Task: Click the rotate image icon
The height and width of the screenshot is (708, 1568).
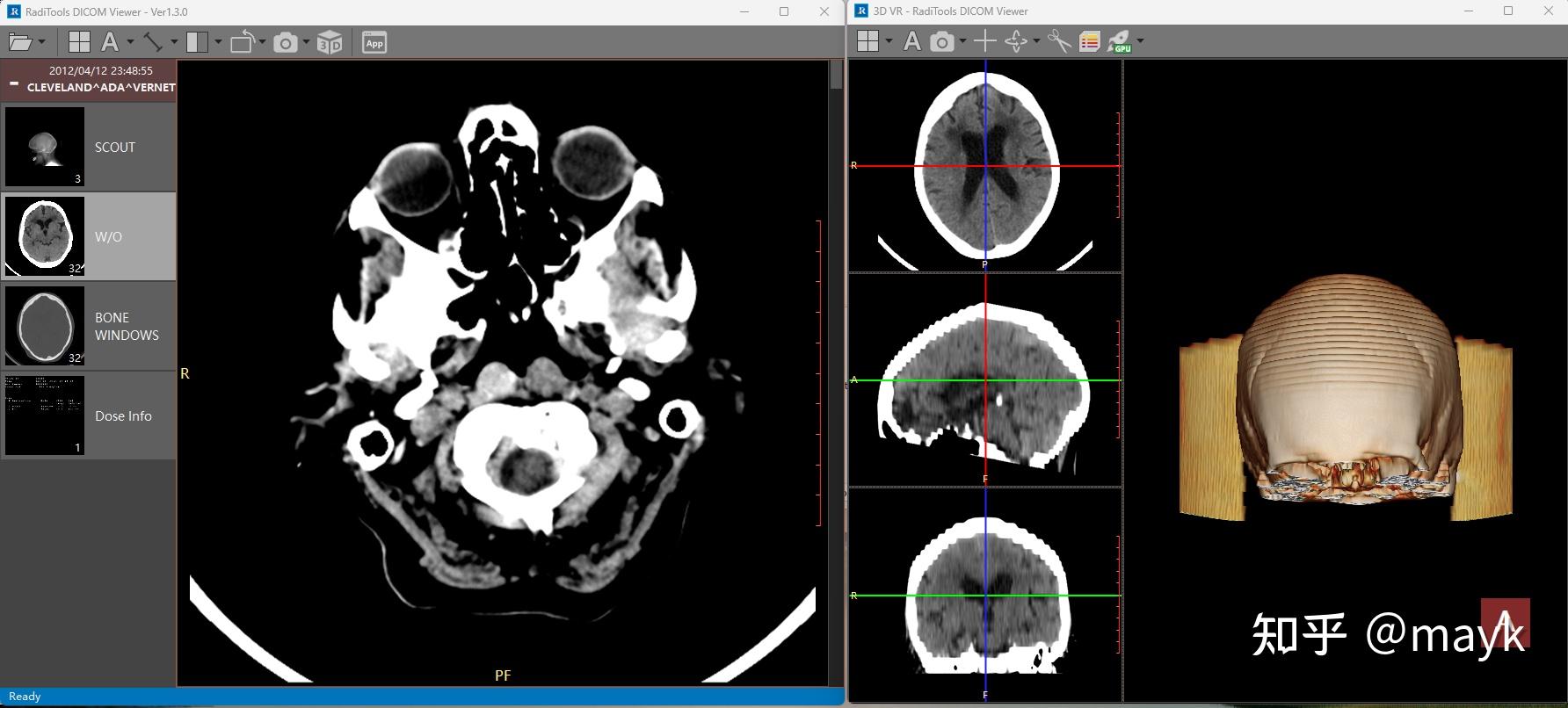Action: pyautogui.click(x=243, y=42)
